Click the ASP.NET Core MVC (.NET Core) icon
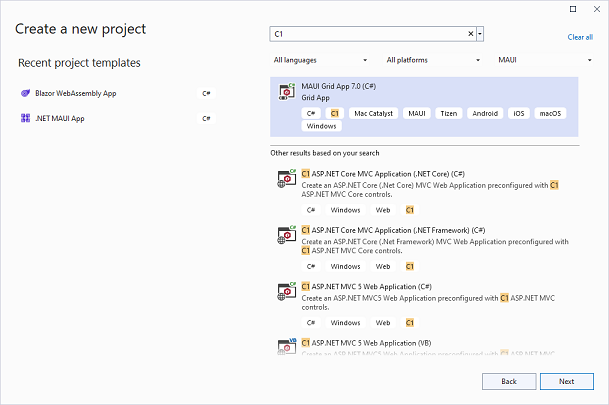This screenshot has width=609, height=405. pyautogui.click(x=286, y=179)
